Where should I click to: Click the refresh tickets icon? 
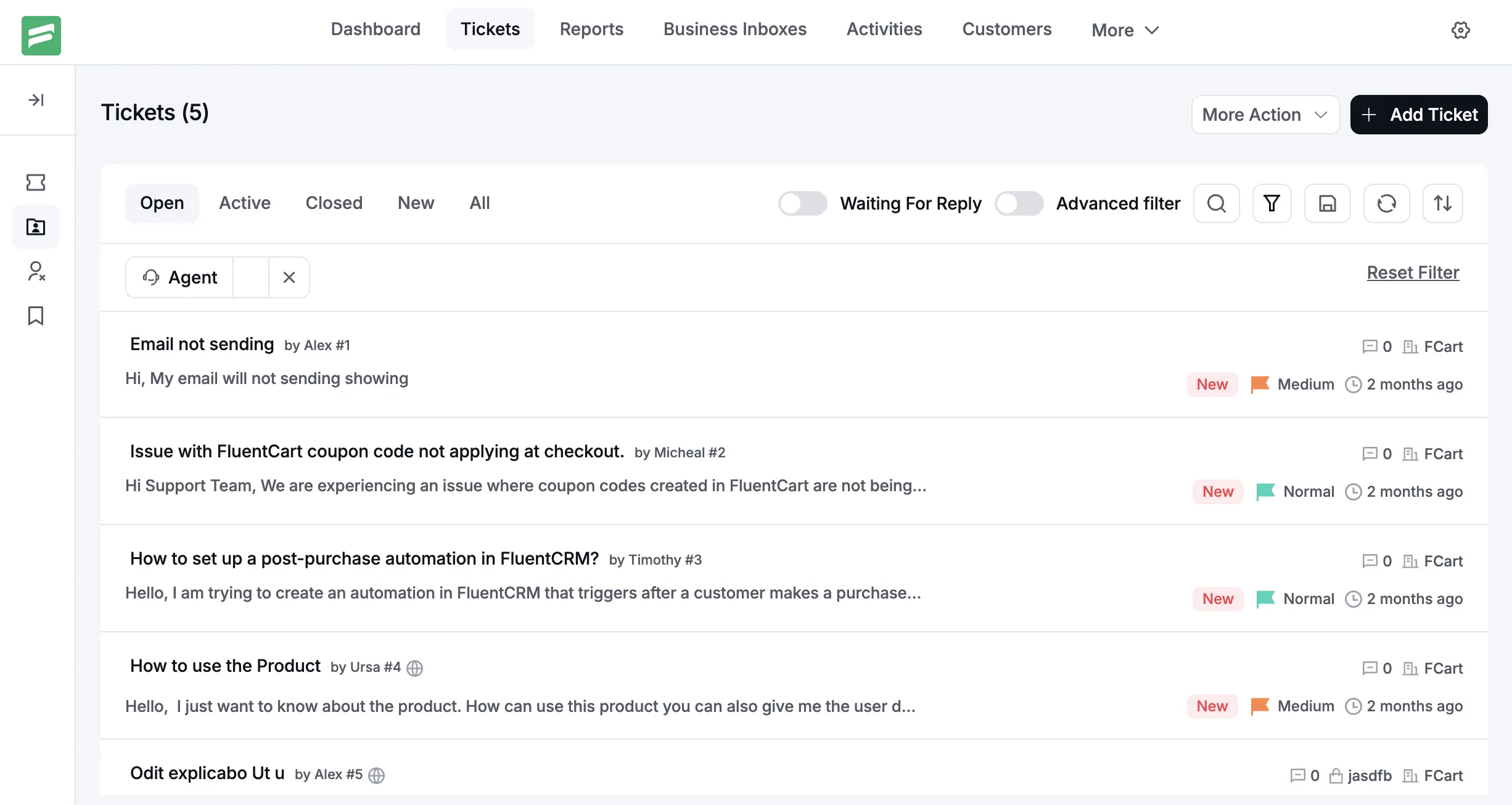pos(1386,203)
